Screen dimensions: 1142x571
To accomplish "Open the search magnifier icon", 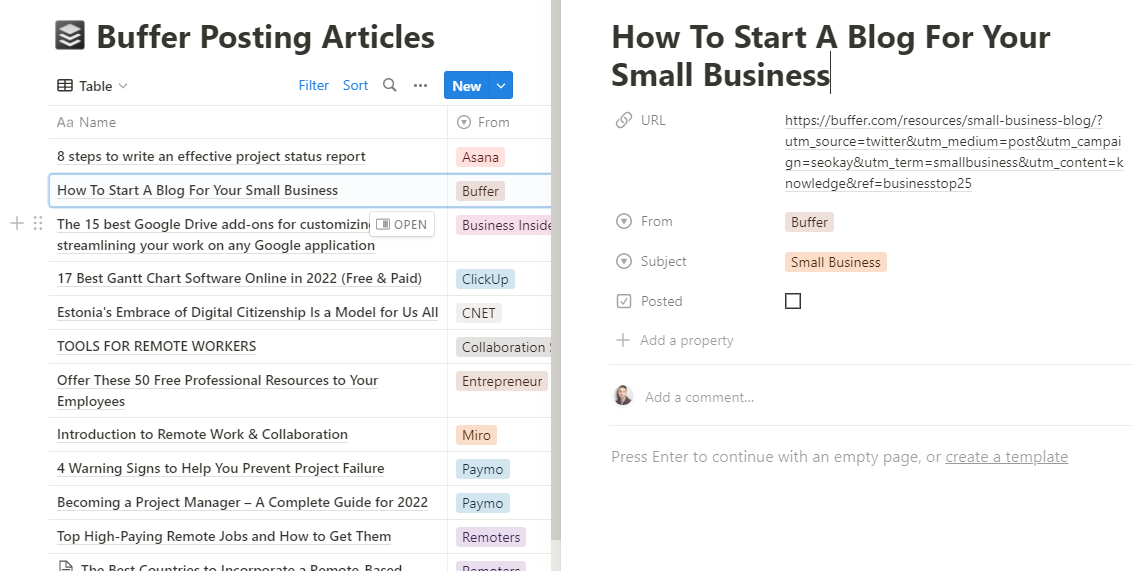I will [390, 85].
